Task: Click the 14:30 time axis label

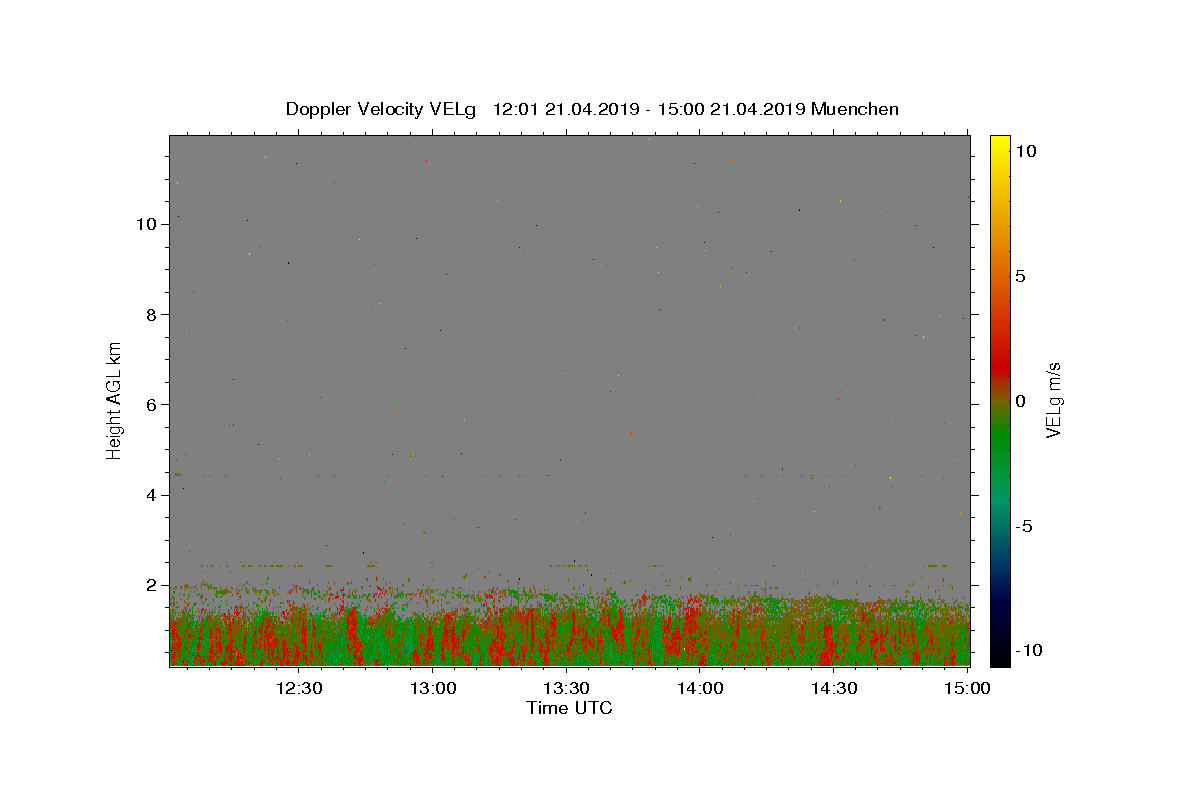Action: (x=834, y=688)
